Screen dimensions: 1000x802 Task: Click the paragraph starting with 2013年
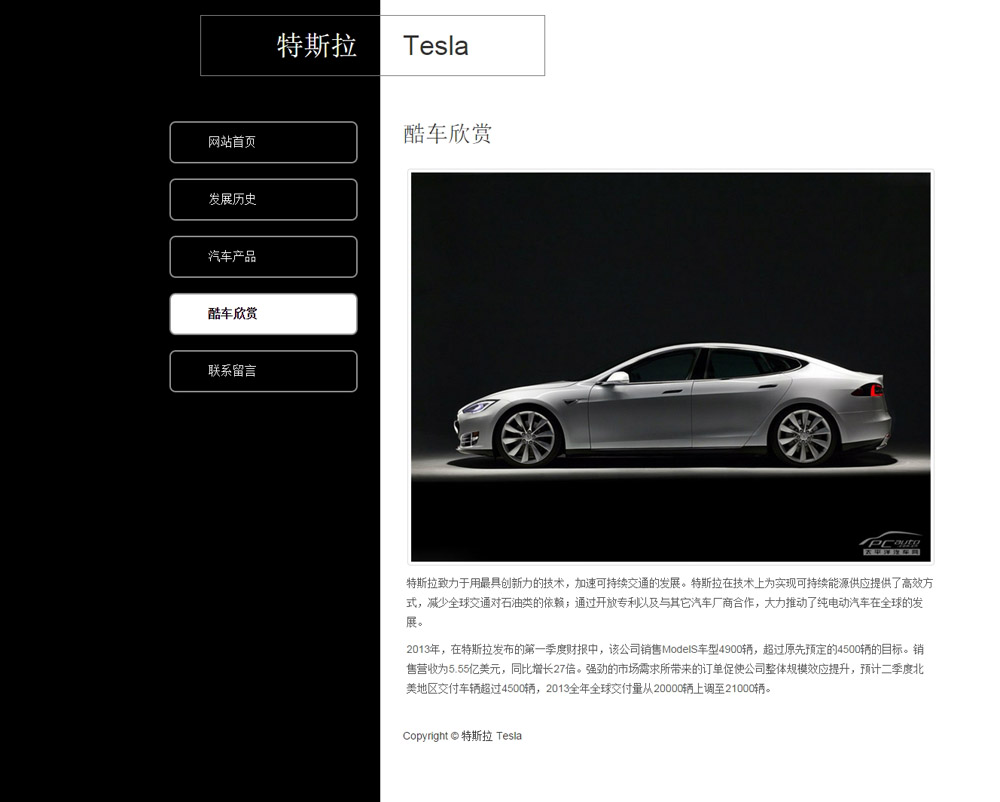pos(665,669)
